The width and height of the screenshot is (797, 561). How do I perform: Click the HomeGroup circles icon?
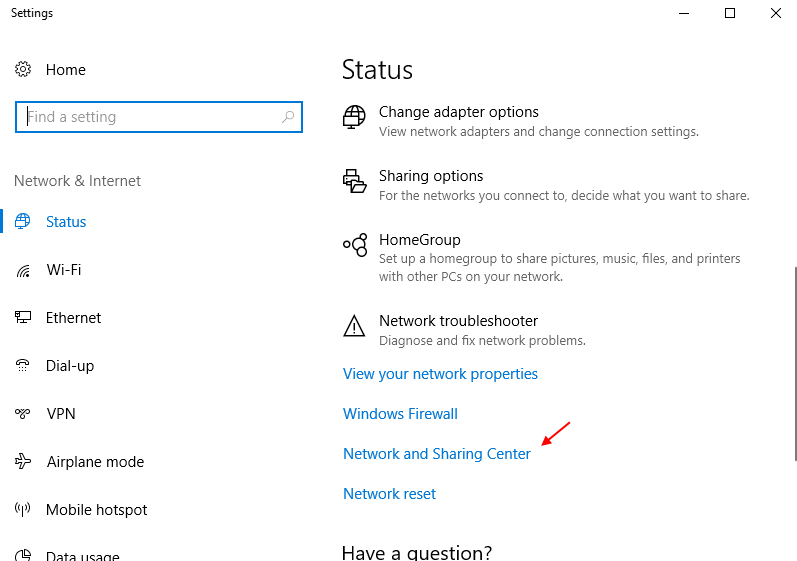(355, 245)
